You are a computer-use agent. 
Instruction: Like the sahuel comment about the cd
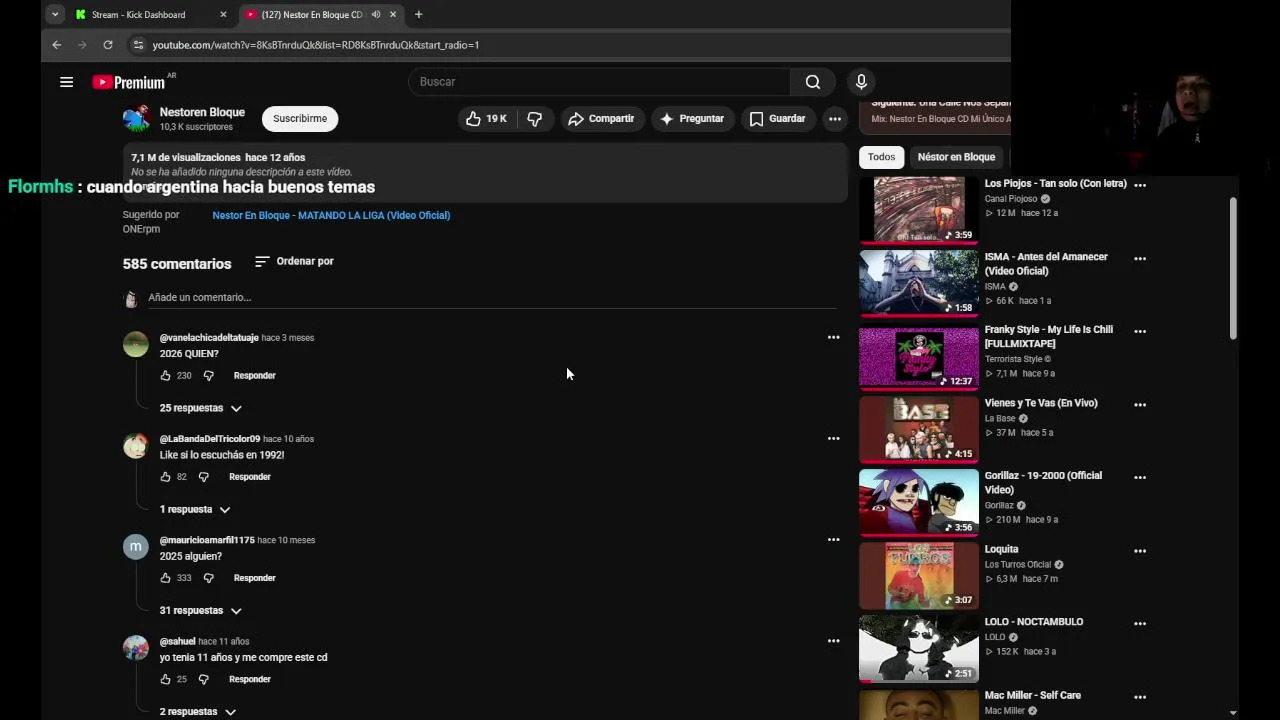pyautogui.click(x=165, y=679)
